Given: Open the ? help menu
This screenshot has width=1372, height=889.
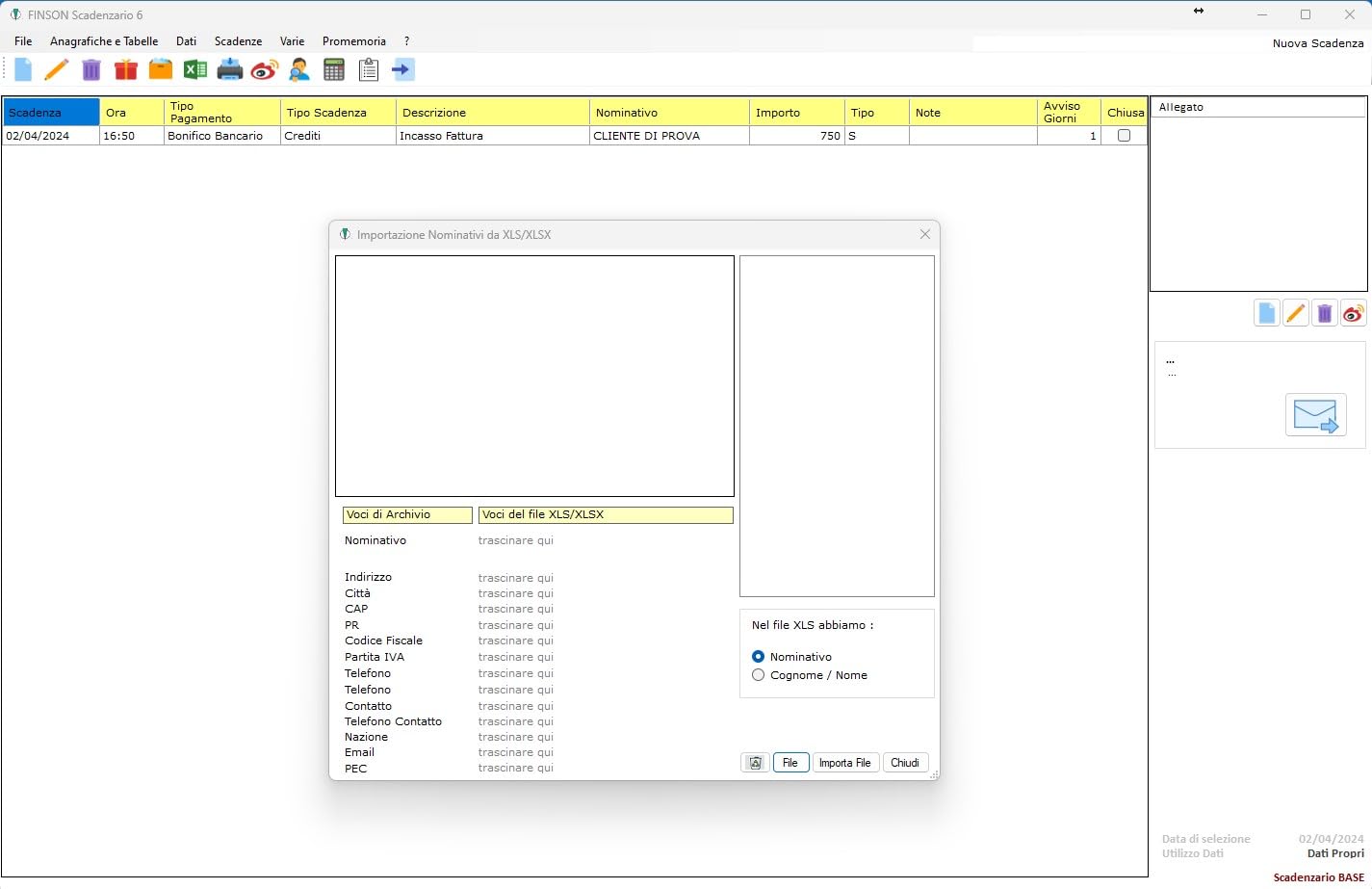Looking at the screenshot, I should coord(406,41).
